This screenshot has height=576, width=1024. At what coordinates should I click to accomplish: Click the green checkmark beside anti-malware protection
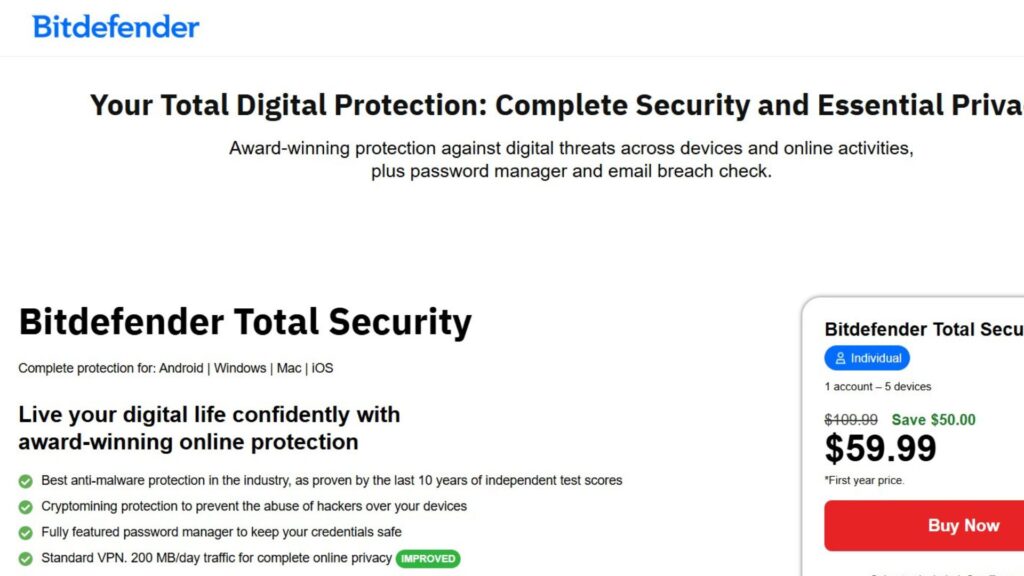tap(25, 481)
